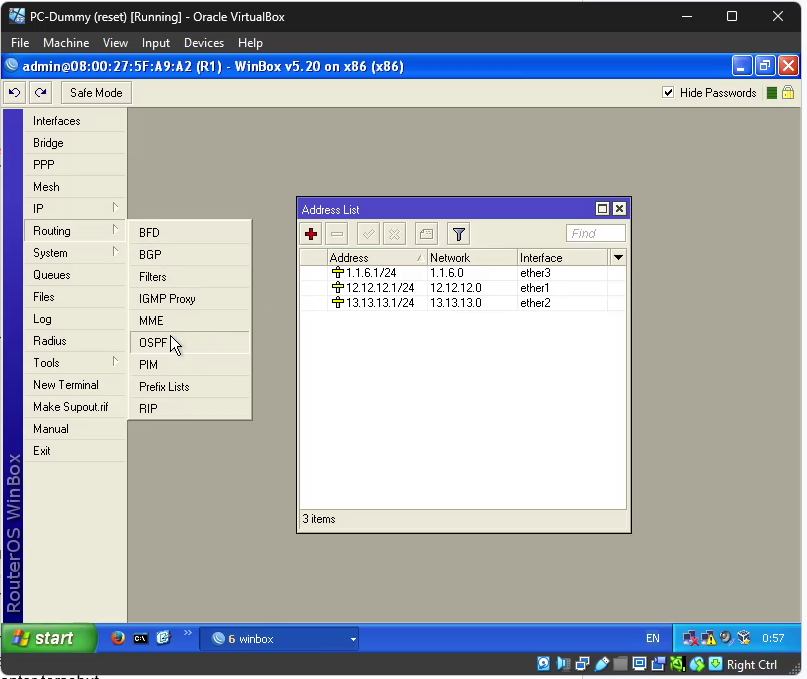Open Filters in the Routing submenu
807x679 pixels.
(189, 276)
